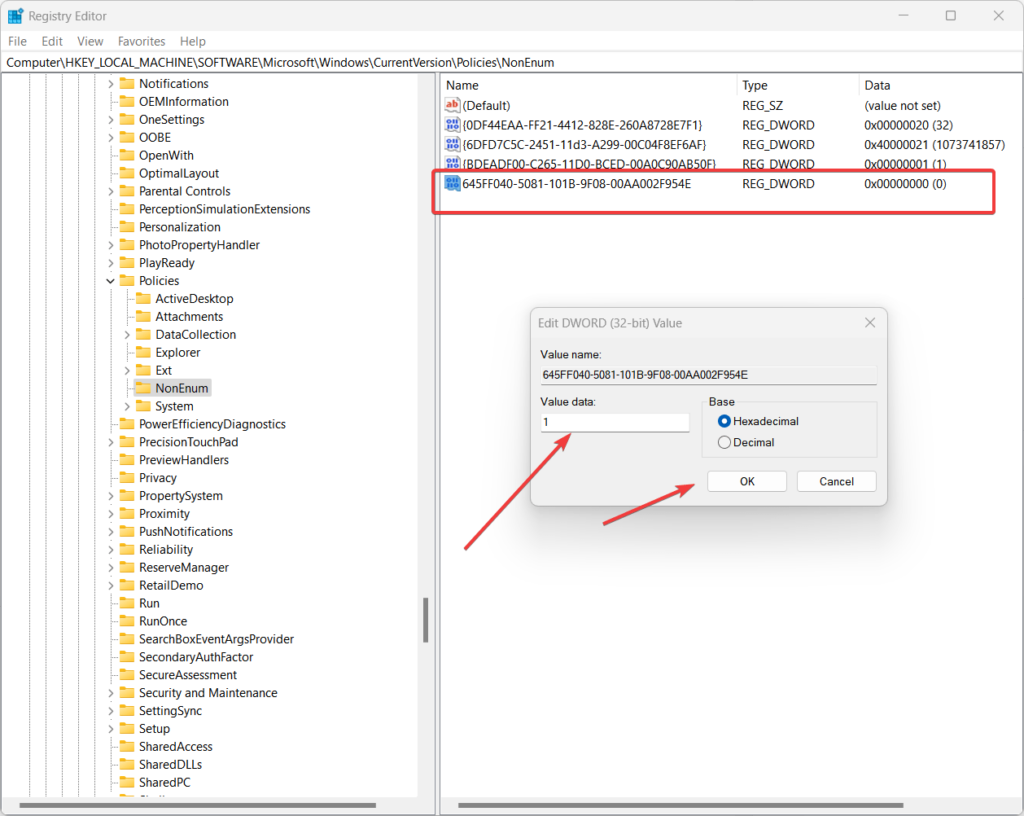
Task: Open the File menu
Action: pos(18,41)
